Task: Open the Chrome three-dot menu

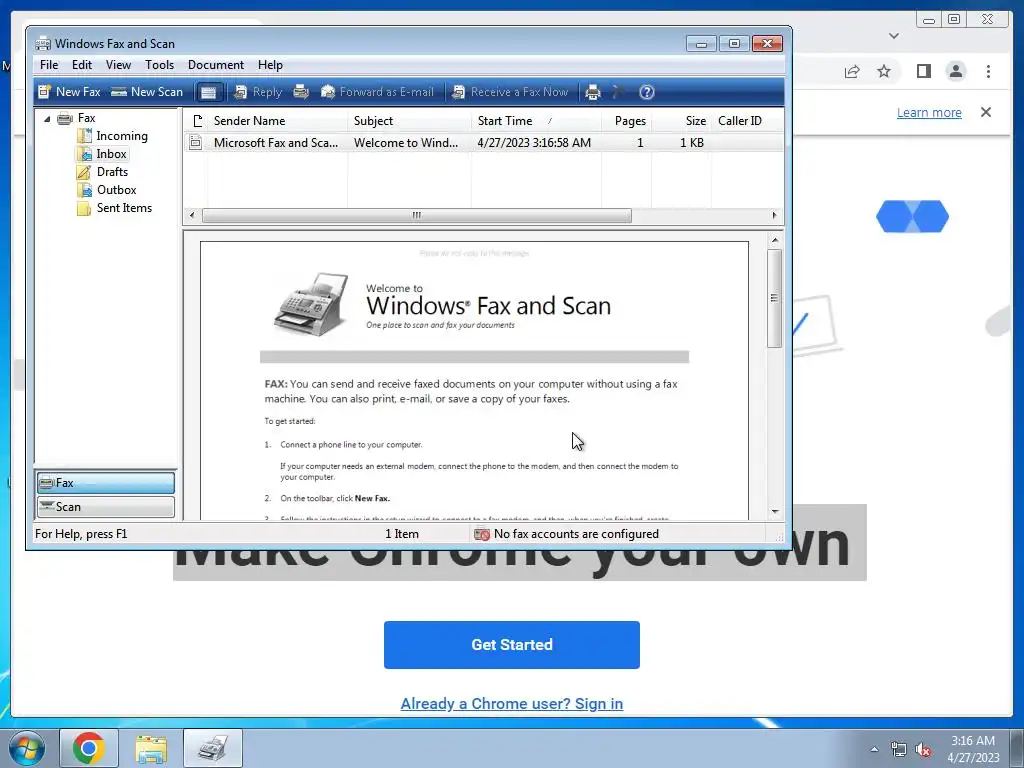Action: pos(988,71)
